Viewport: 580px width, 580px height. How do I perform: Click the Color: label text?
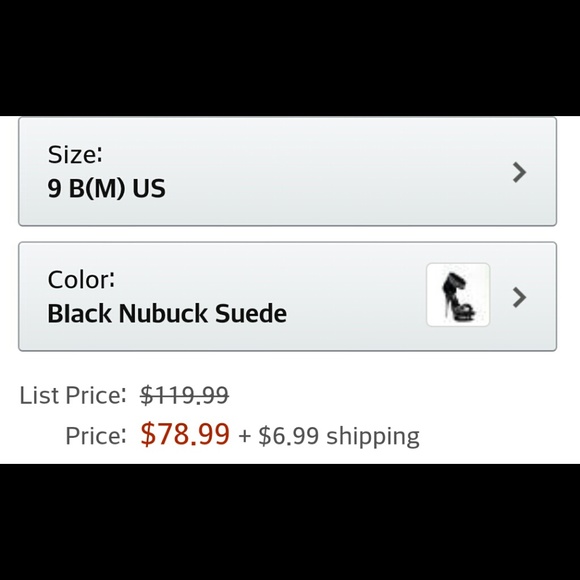[x=81, y=279]
